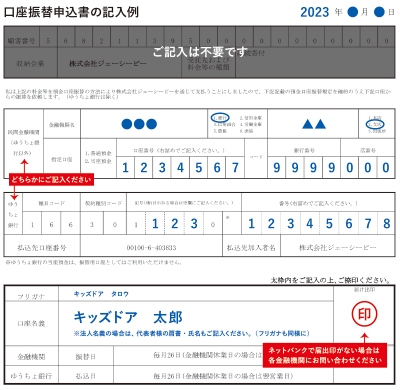Click the blue circle before 月 in the date
This screenshot has height=390, width=400.
click(352, 12)
